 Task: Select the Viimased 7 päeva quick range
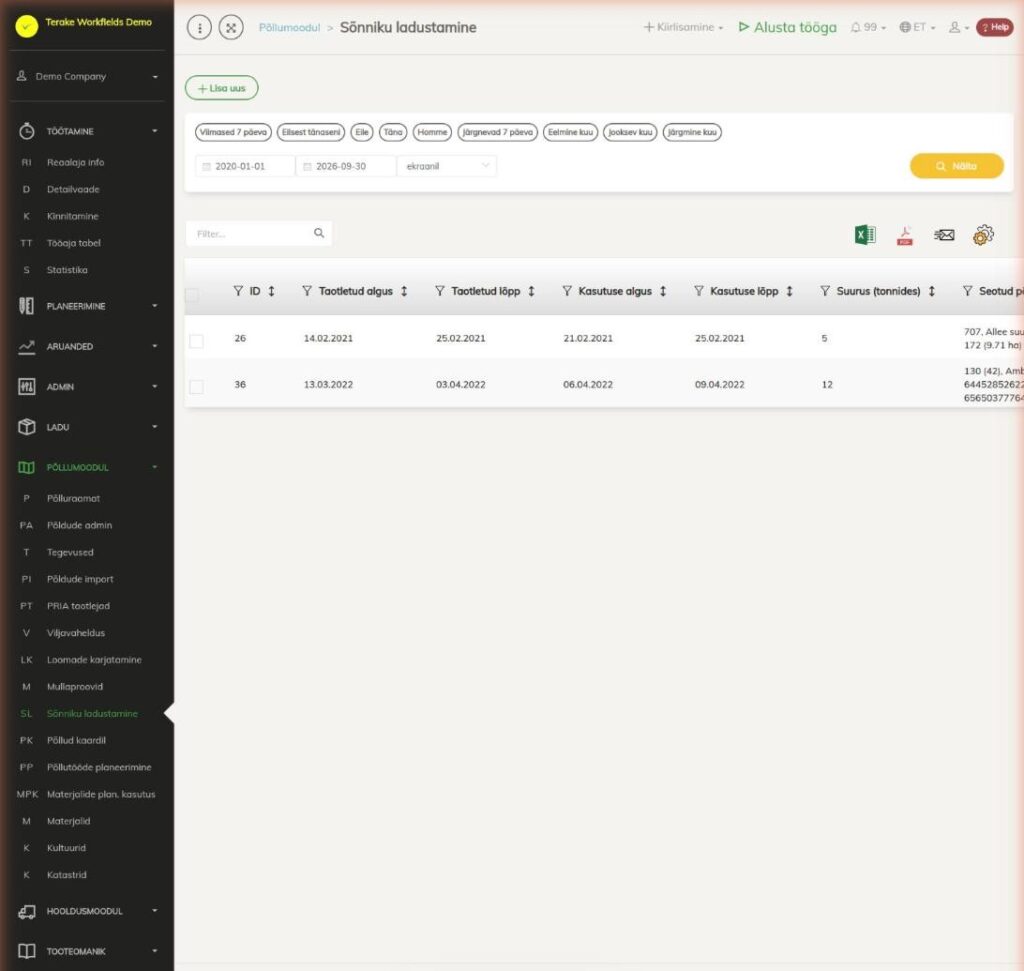pyautogui.click(x=233, y=132)
